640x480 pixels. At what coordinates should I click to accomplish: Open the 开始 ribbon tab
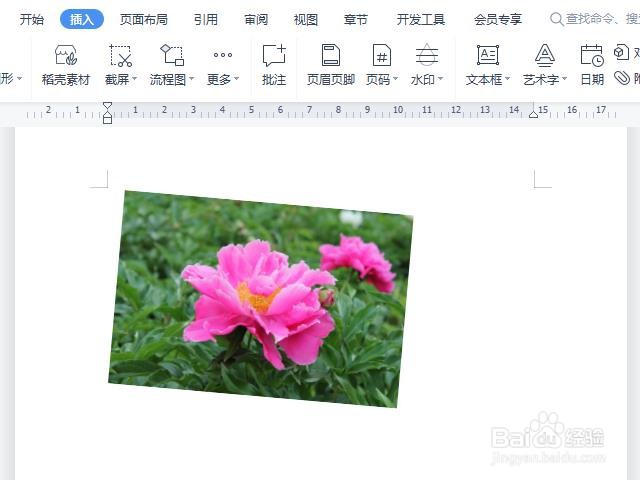[31, 19]
